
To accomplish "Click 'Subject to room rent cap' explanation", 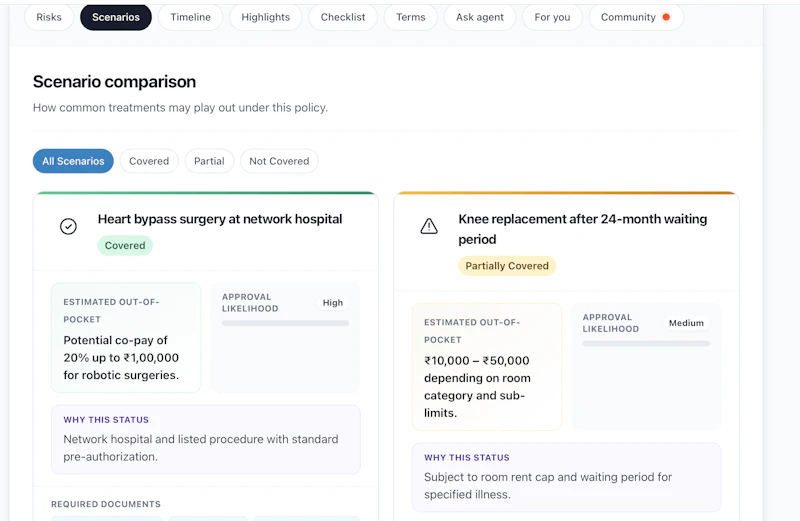I will (548, 486).
